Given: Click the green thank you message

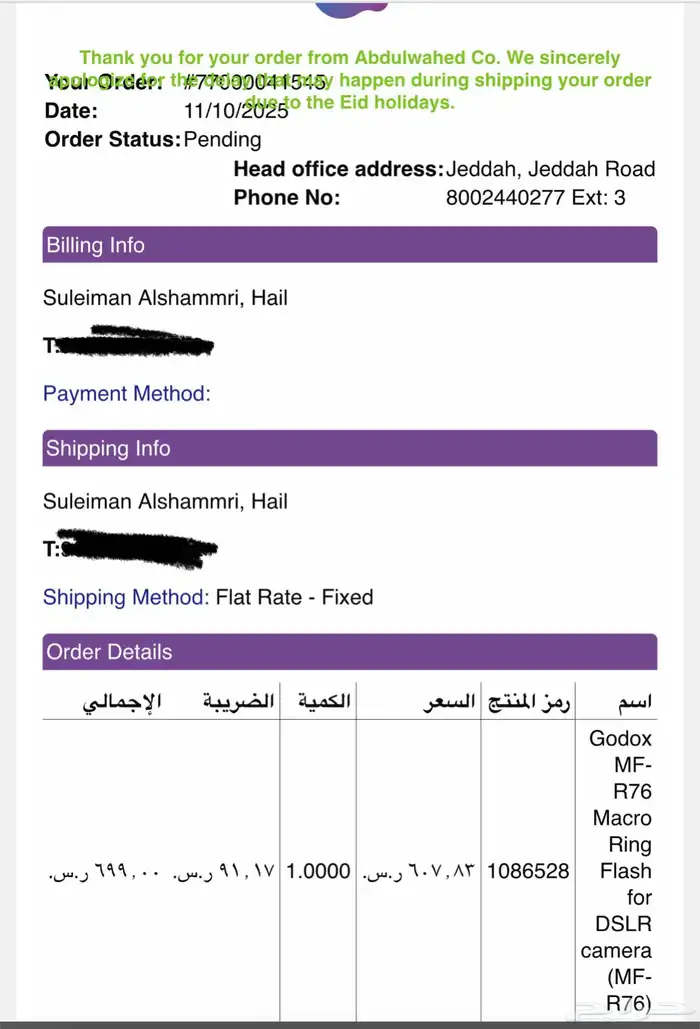Looking at the screenshot, I should click(x=350, y=58).
